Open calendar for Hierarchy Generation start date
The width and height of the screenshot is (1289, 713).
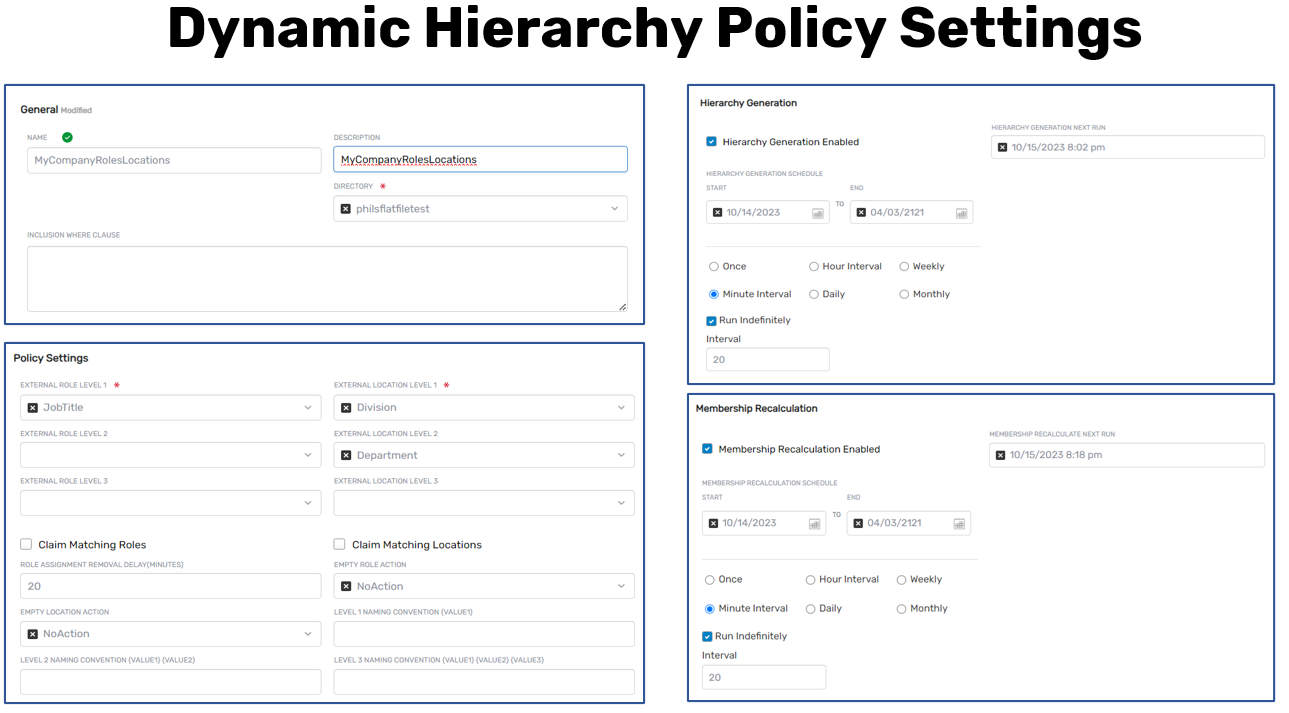[x=817, y=213]
